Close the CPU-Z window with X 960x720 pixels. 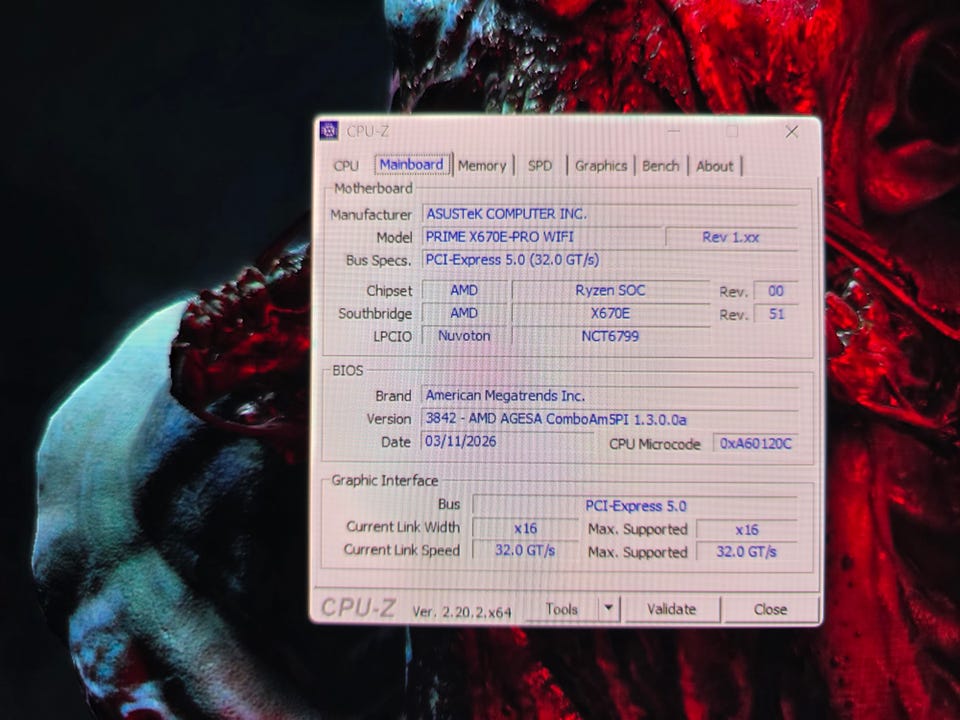(792, 132)
